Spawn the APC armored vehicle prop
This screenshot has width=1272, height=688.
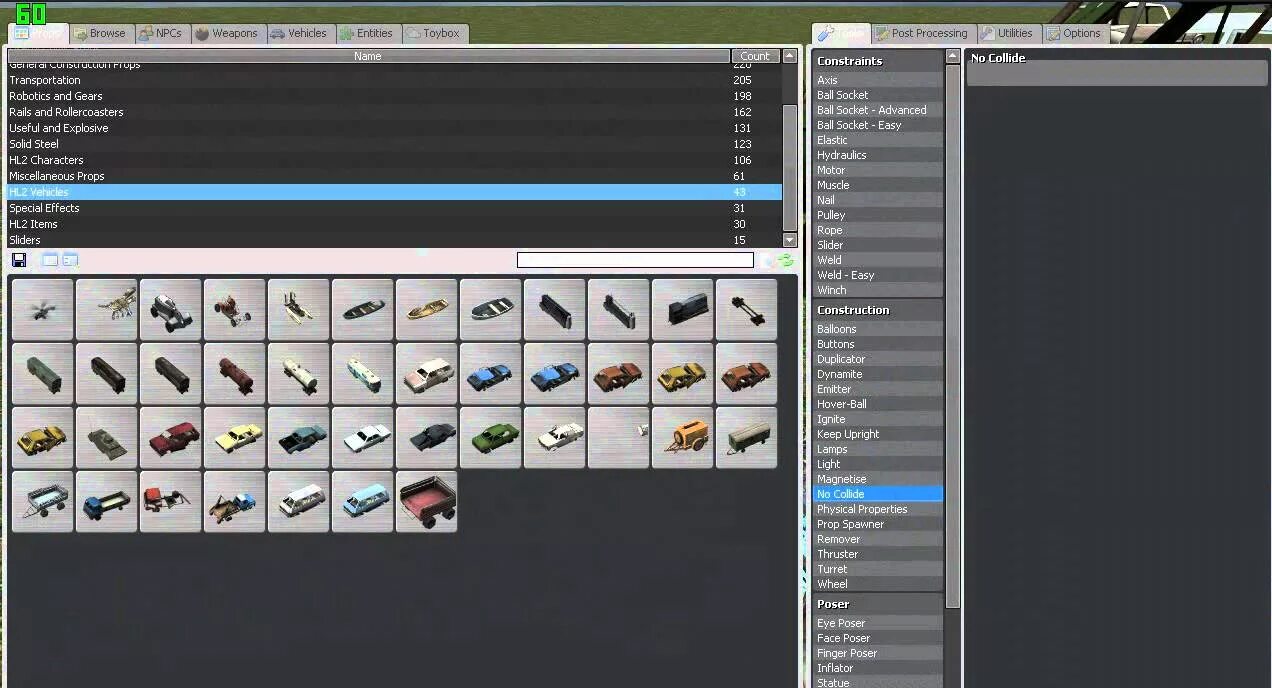[x=107, y=438]
